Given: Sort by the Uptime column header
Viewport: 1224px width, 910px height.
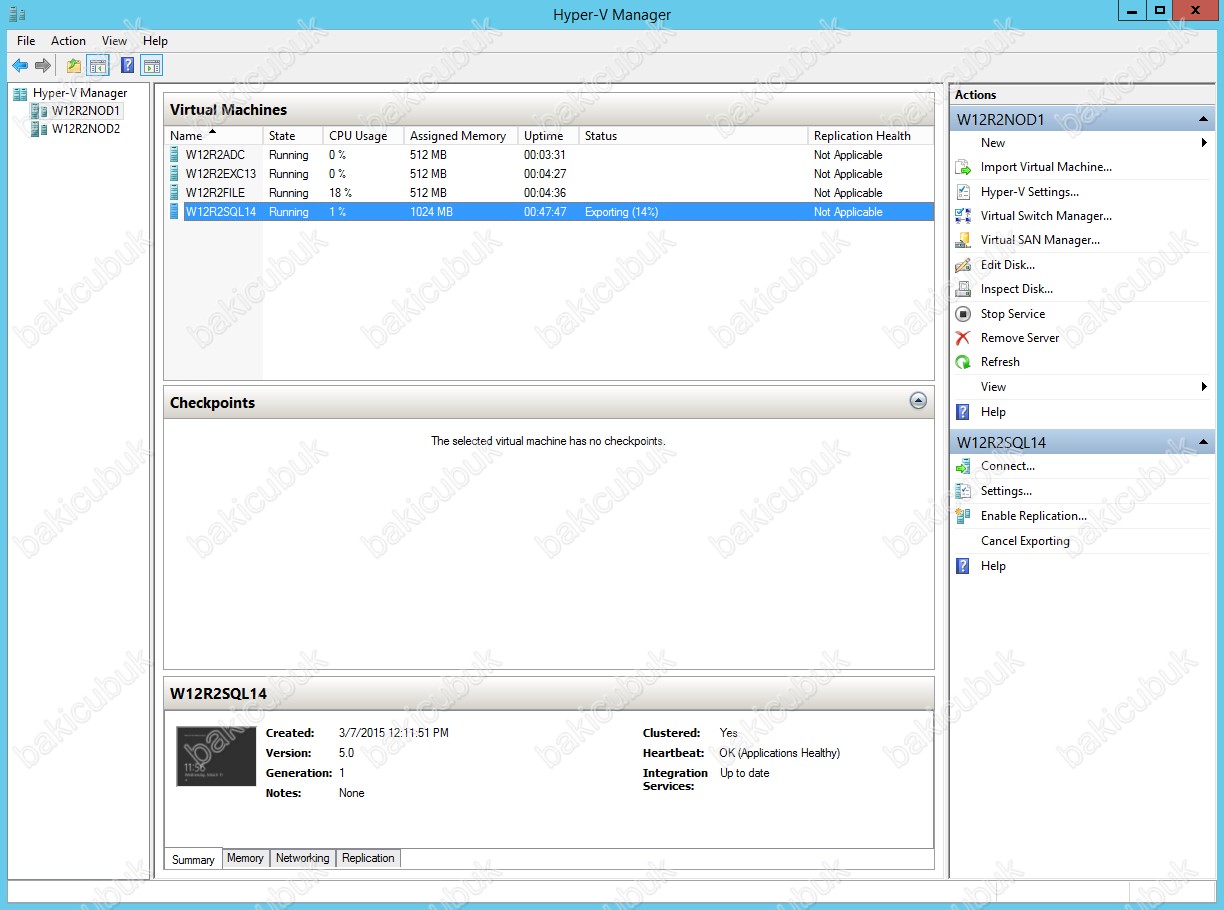Looking at the screenshot, I should [548, 136].
